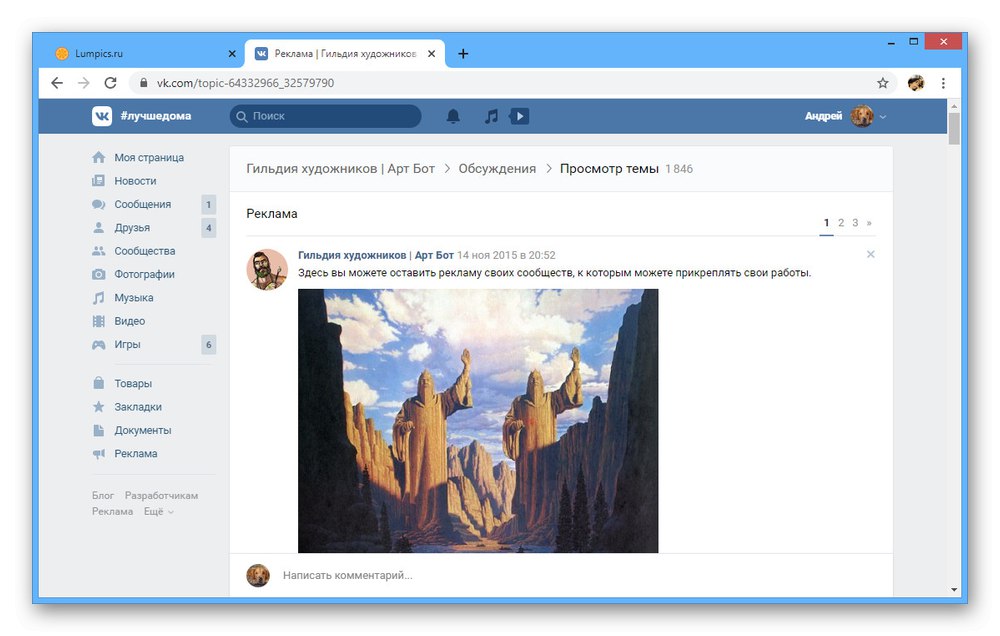Open the attached statues painting image
Image resolution: width=1000 pixels, height=636 pixels.
tap(478, 421)
